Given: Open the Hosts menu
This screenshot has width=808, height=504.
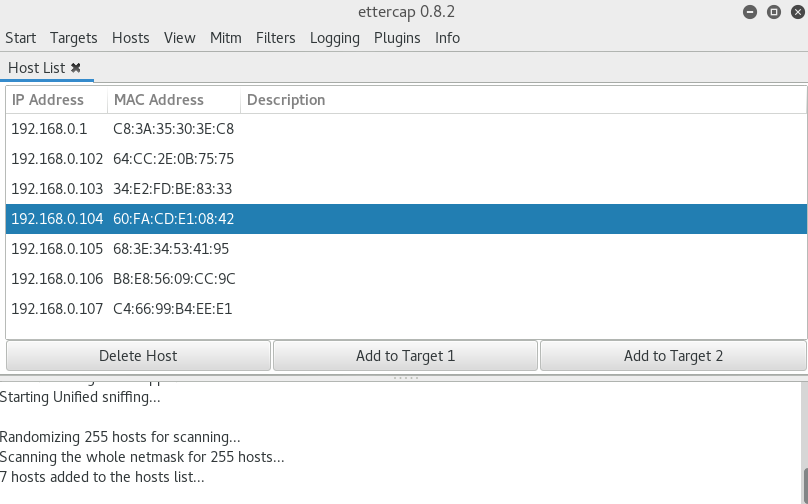Looking at the screenshot, I should (130, 38).
